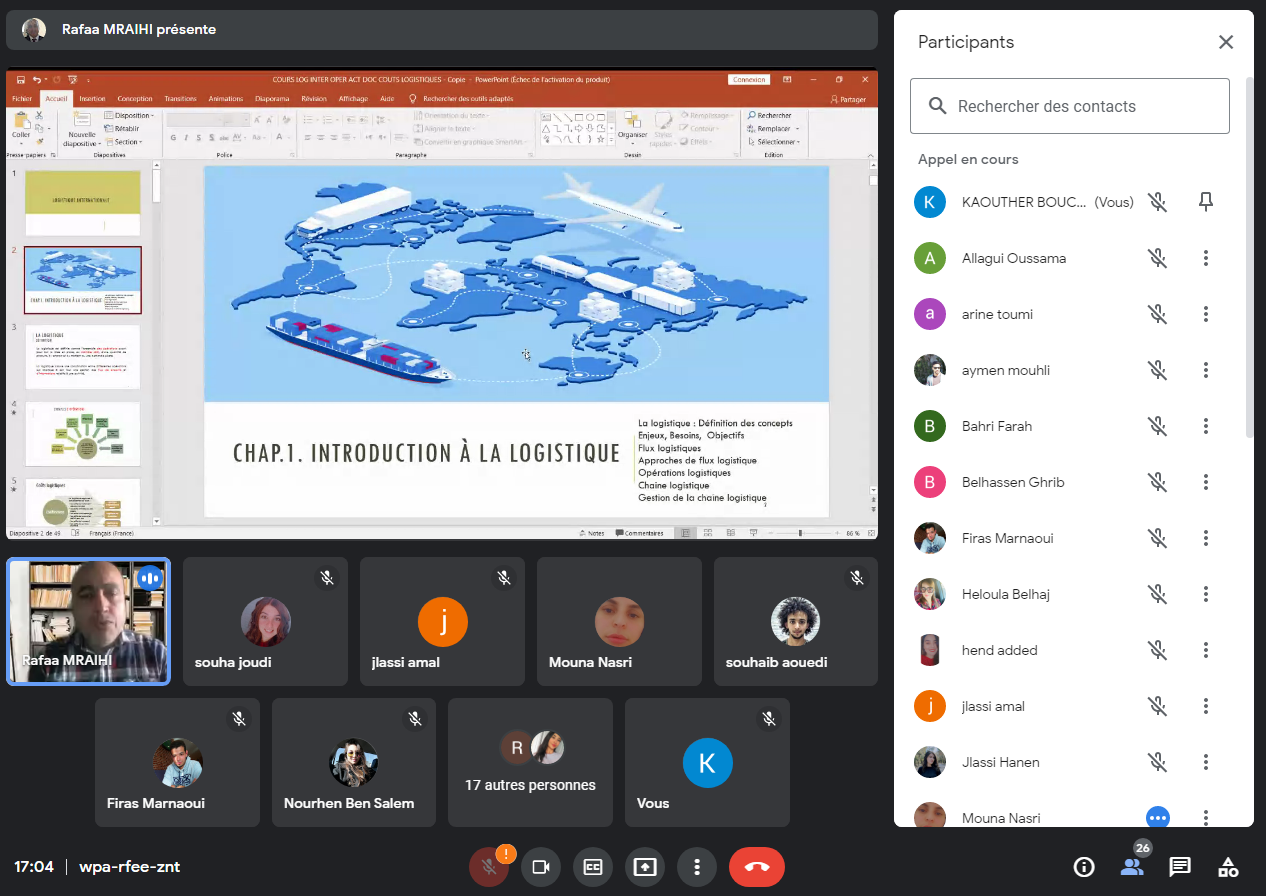The width and height of the screenshot is (1266, 896).
Task: Click Firas Marnaoui in participants list
Action: tap(1005, 538)
